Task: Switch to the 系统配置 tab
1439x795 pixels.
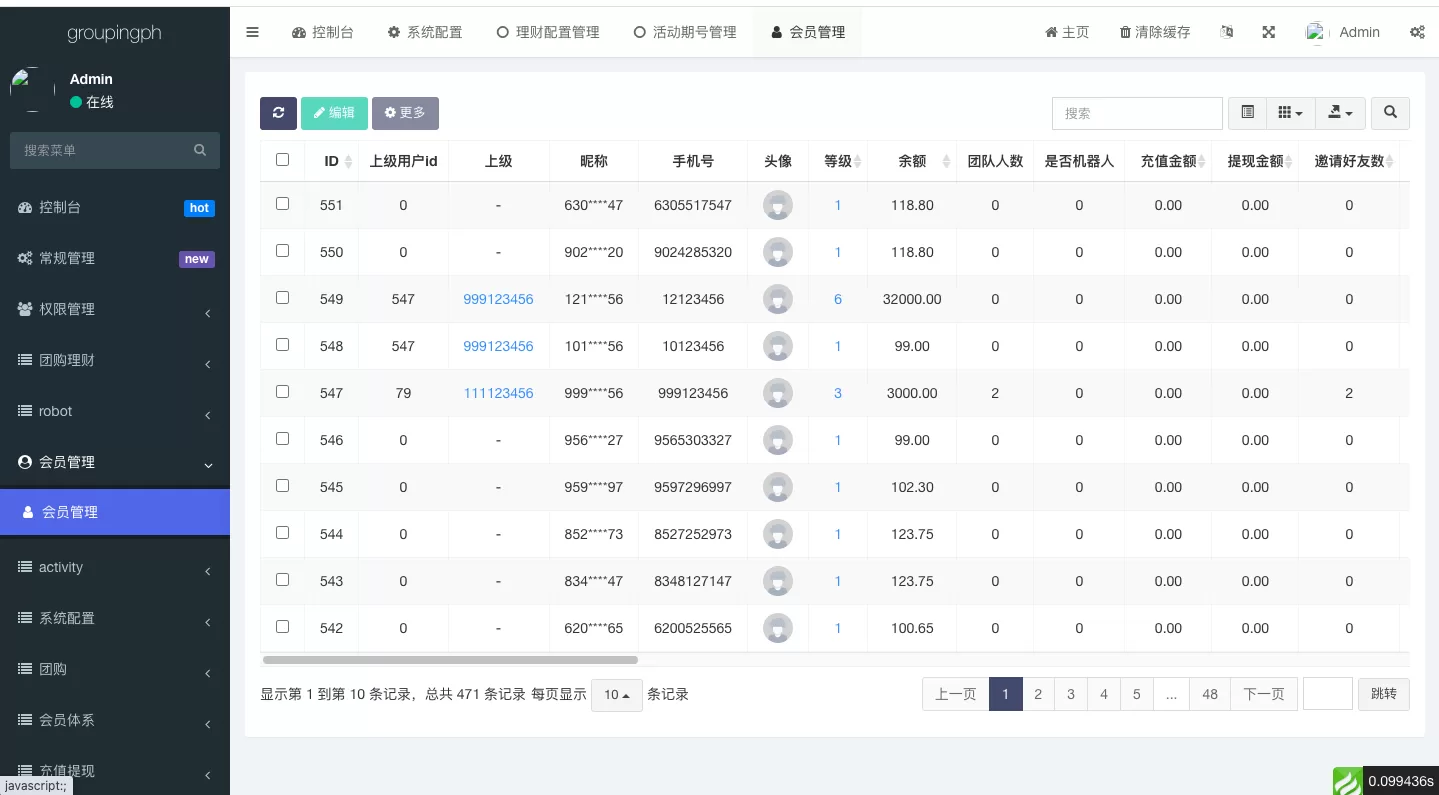Action: coord(425,32)
